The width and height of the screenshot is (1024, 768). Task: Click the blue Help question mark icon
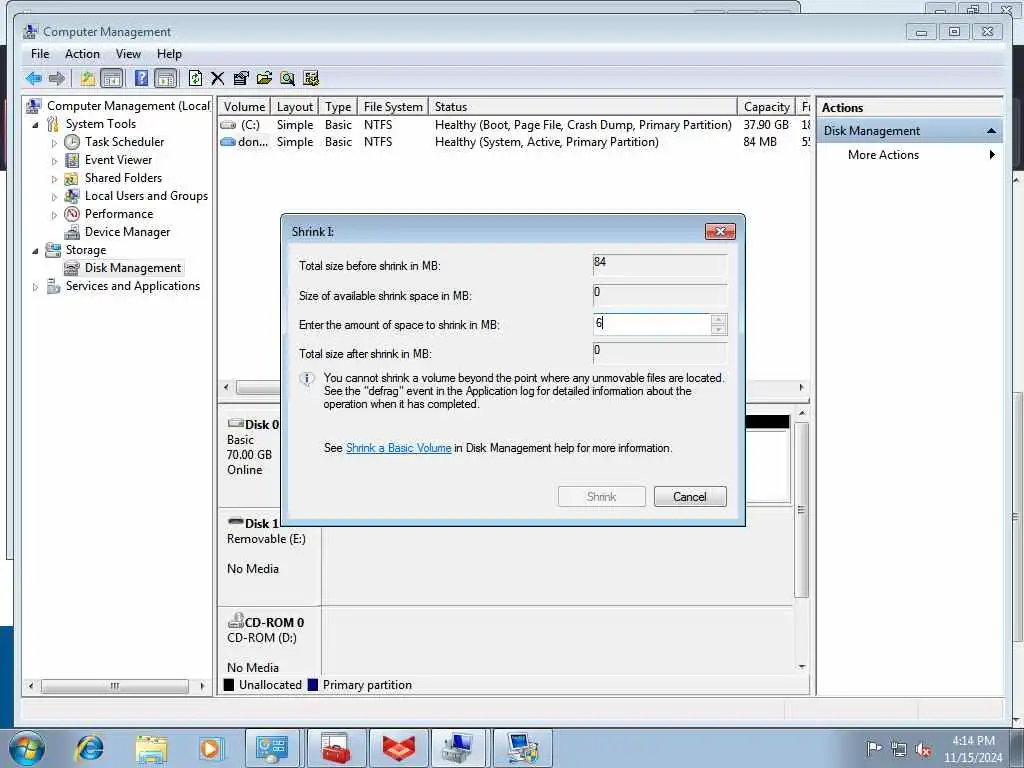point(140,78)
